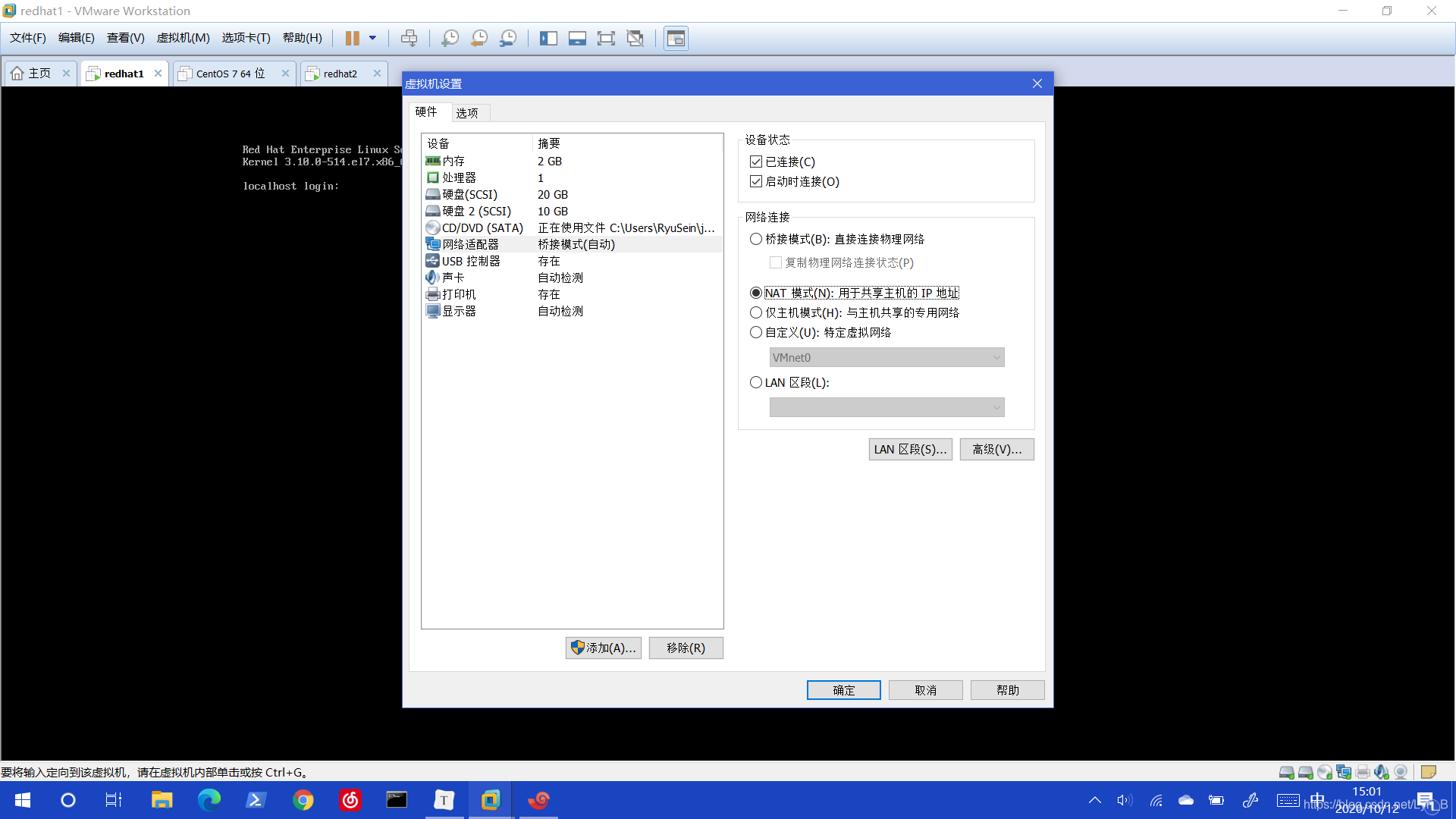
Task: Close the redhat1 tab
Action: (x=158, y=74)
